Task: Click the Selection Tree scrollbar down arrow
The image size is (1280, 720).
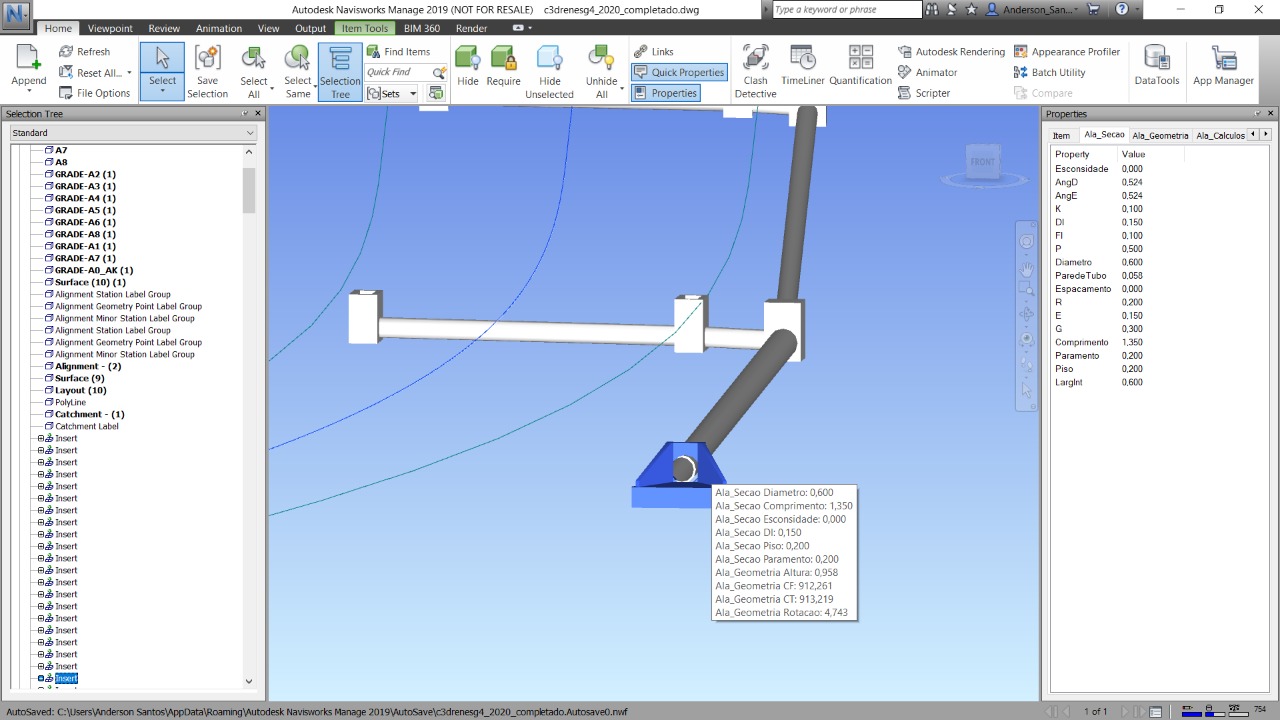Action: [249, 681]
